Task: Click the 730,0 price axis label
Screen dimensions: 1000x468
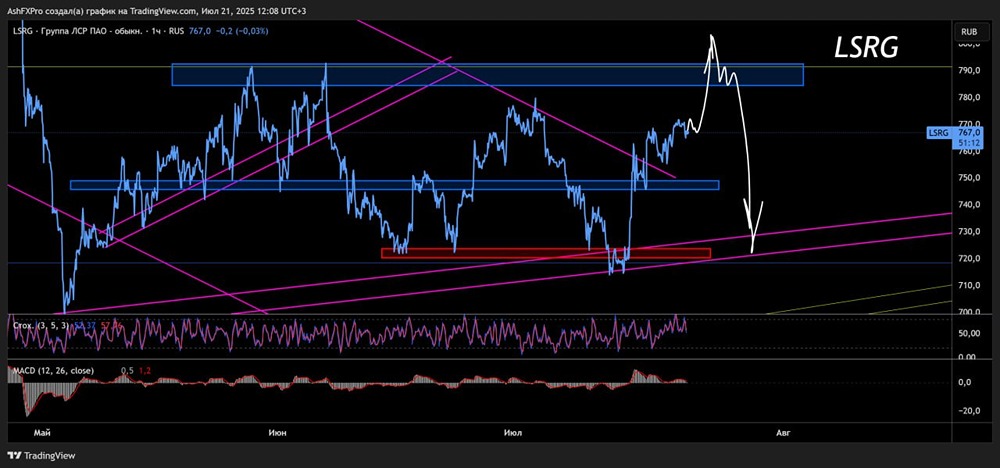Action: click(968, 231)
